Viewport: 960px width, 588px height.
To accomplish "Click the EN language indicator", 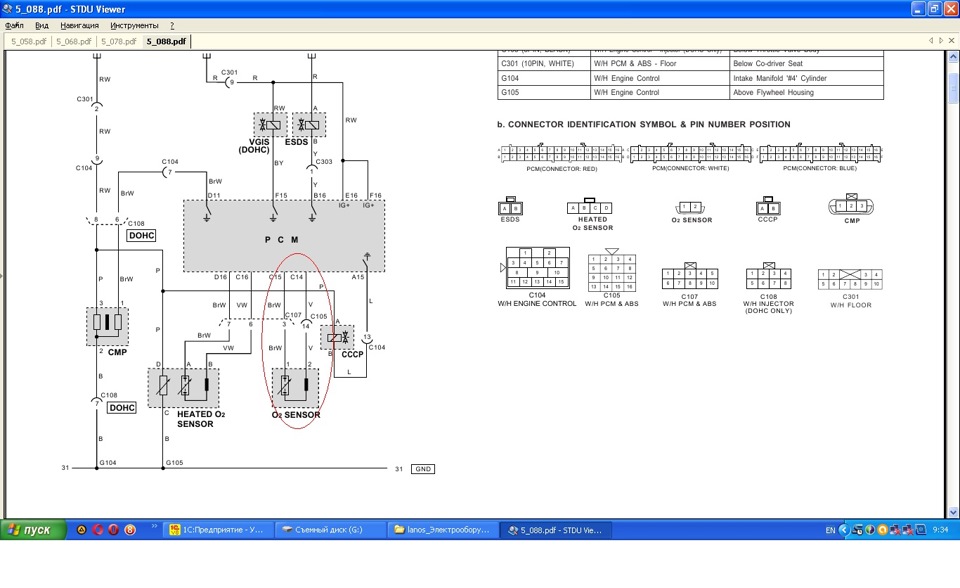I will pos(830,530).
